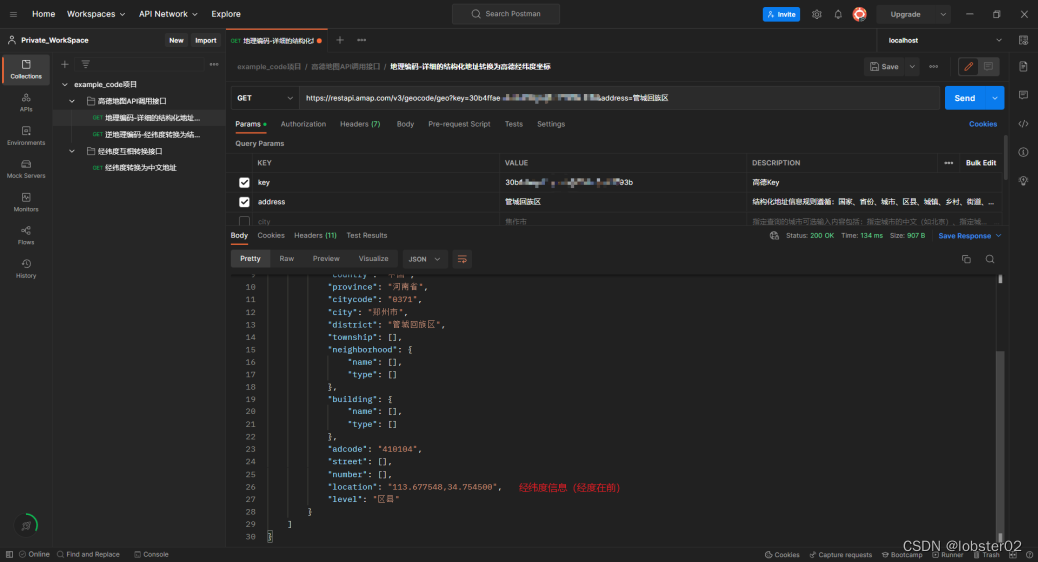Copy the response body
1038x562 pixels.
(x=967, y=259)
